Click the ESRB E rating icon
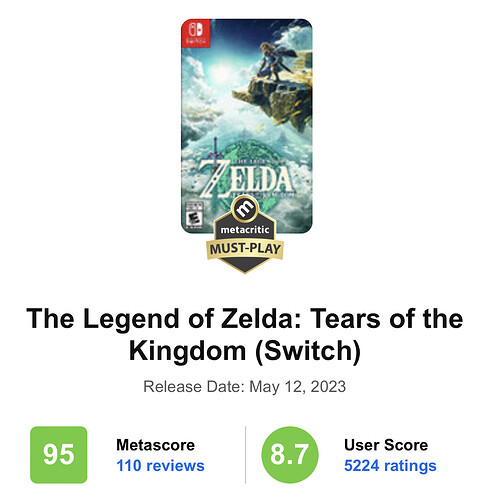 point(194,215)
